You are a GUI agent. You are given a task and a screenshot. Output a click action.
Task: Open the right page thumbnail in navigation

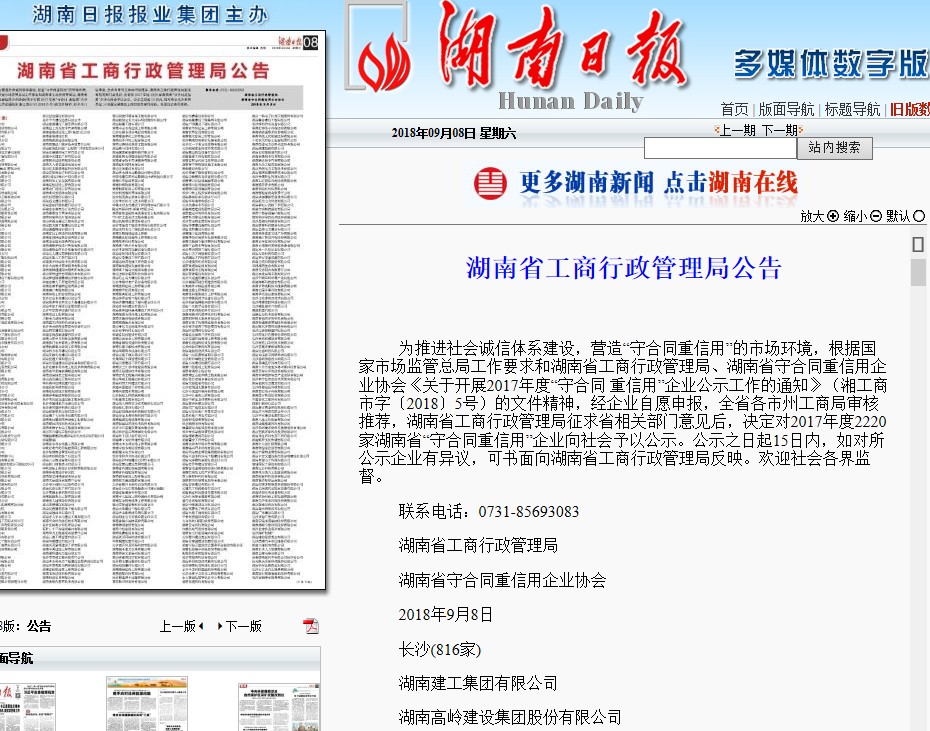coord(278,706)
